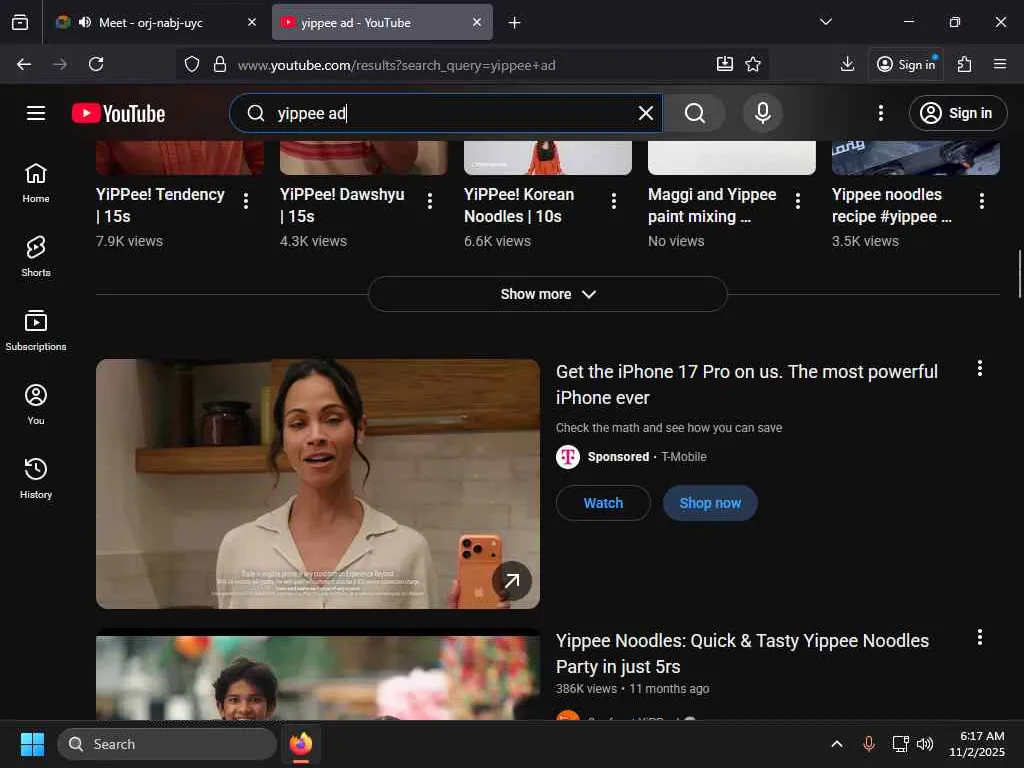Open options menu for YiPPee! Tendency short
The width and height of the screenshot is (1024, 768).
(x=246, y=200)
